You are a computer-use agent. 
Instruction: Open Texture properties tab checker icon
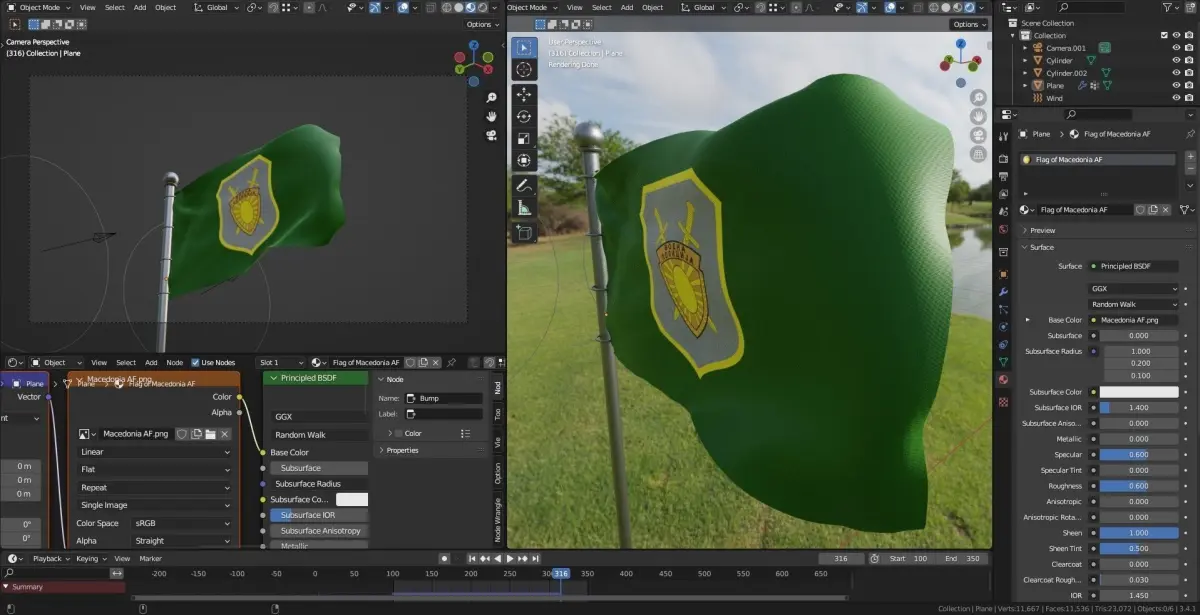click(x=1003, y=402)
